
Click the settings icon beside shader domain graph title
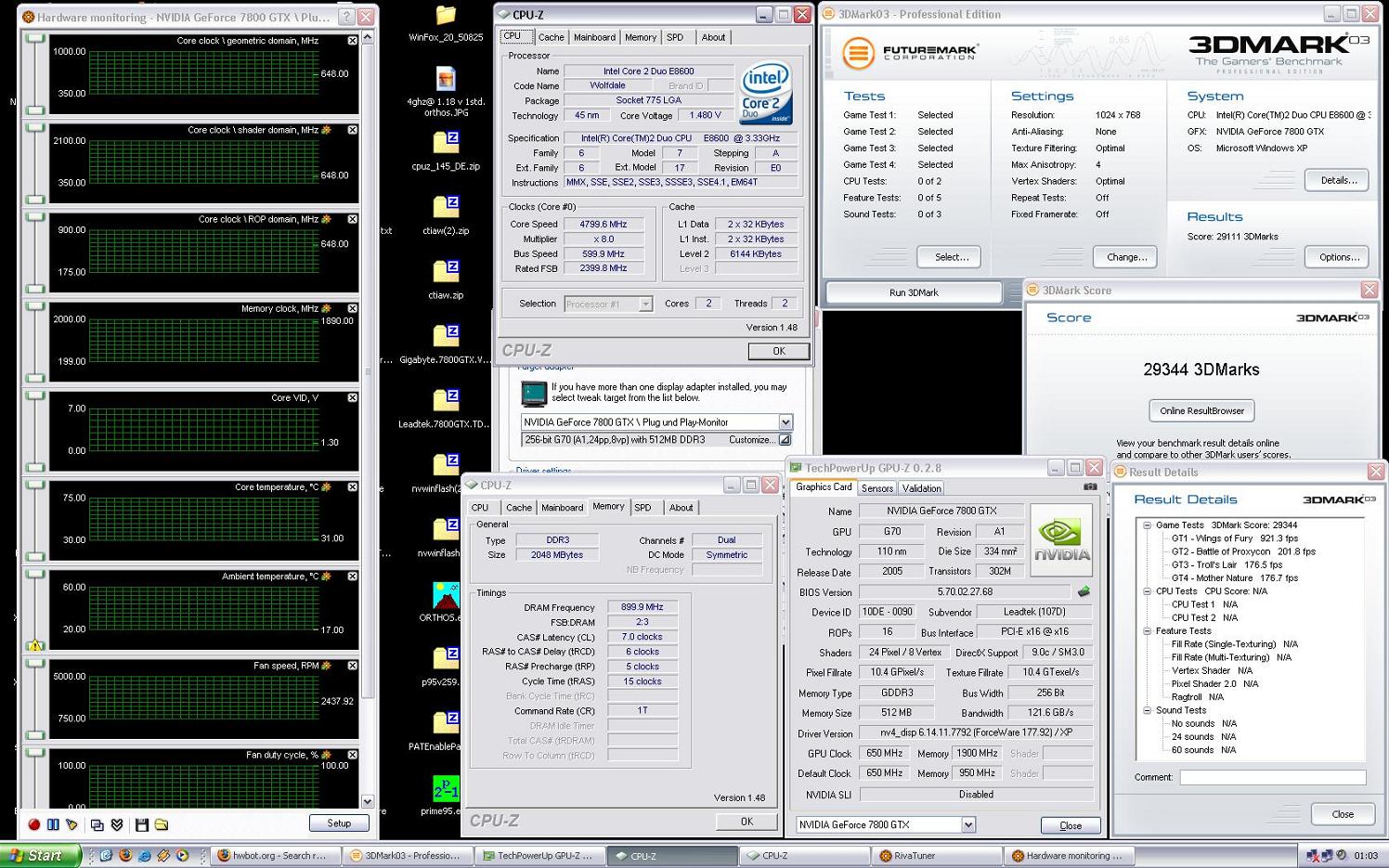[x=326, y=130]
